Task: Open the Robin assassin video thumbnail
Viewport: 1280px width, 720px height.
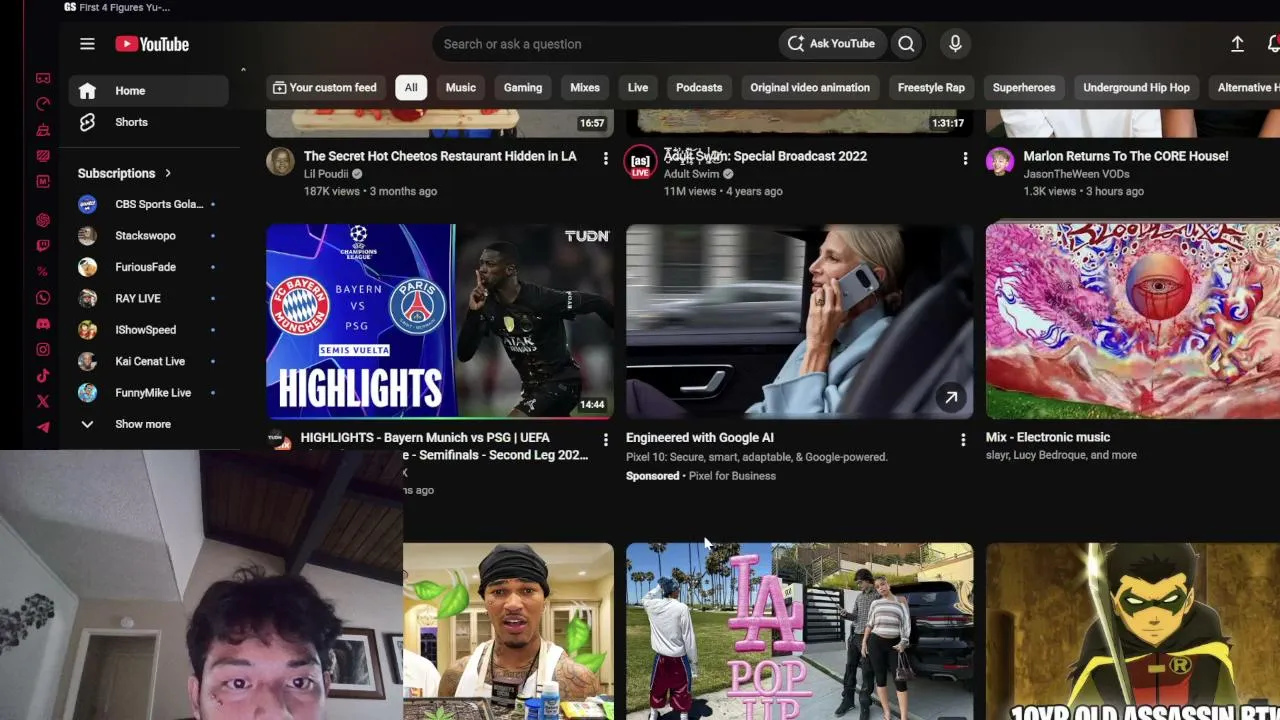Action: [x=1133, y=631]
